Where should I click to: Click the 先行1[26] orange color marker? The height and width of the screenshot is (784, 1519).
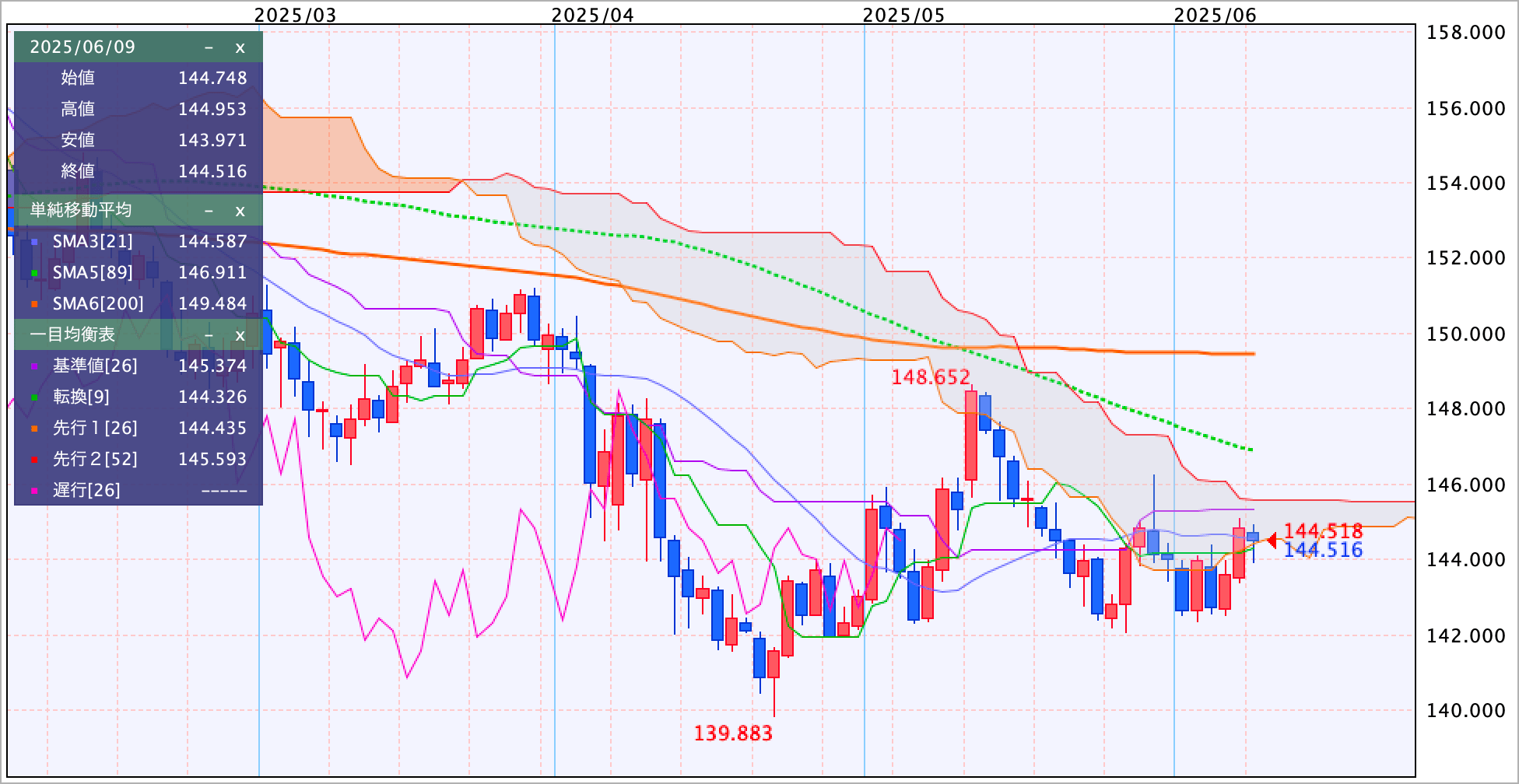(34, 429)
